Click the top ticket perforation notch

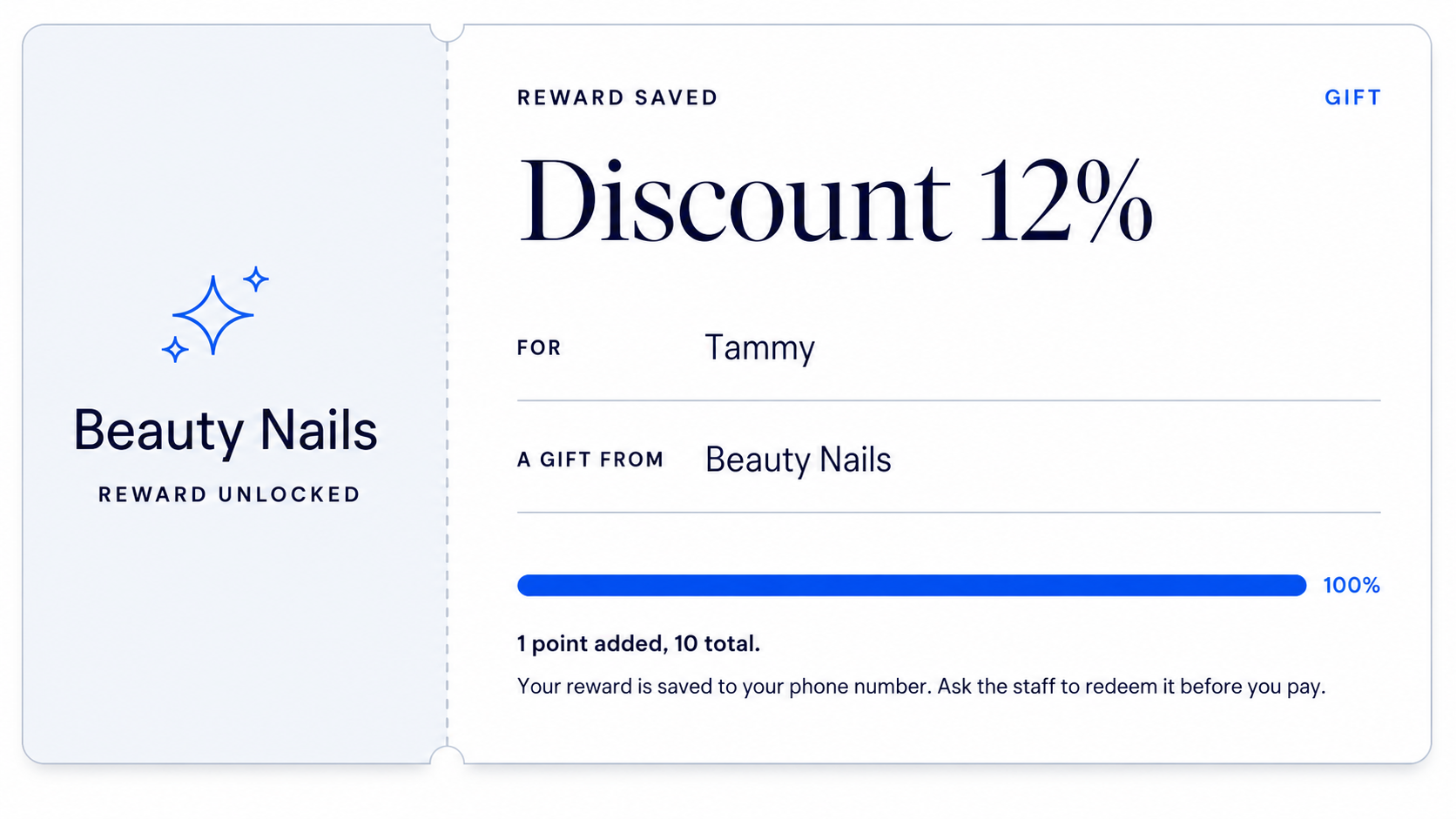coord(447,31)
